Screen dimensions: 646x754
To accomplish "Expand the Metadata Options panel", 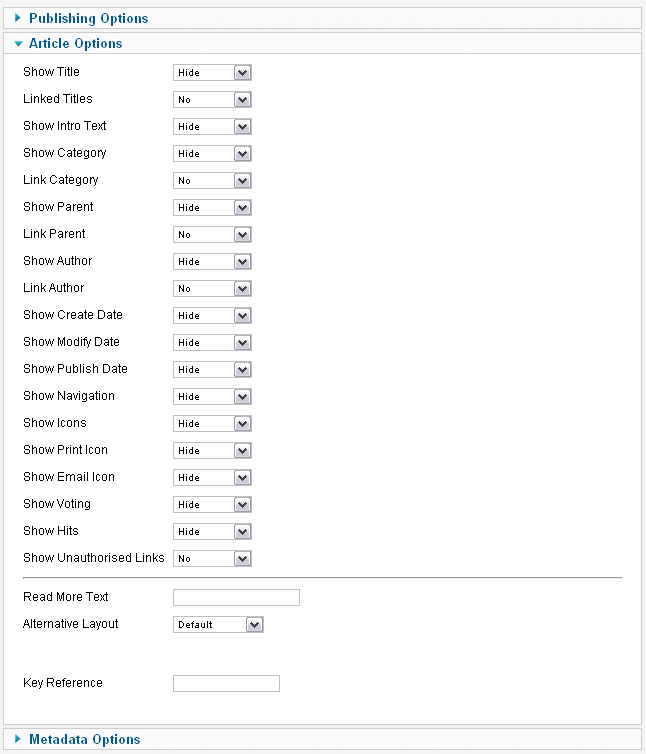I will 85,739.
